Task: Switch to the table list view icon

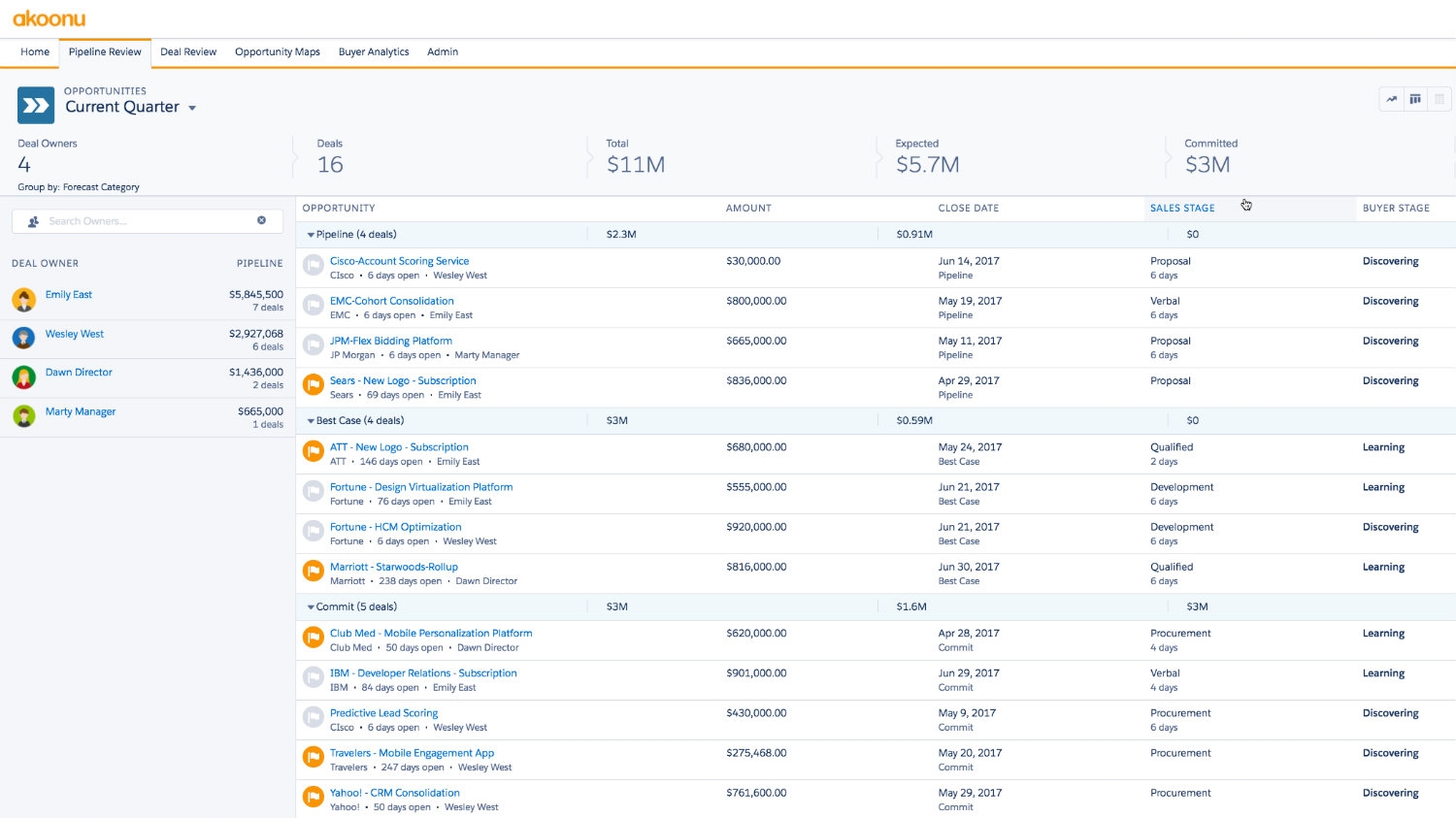Action: point(1439,99)
